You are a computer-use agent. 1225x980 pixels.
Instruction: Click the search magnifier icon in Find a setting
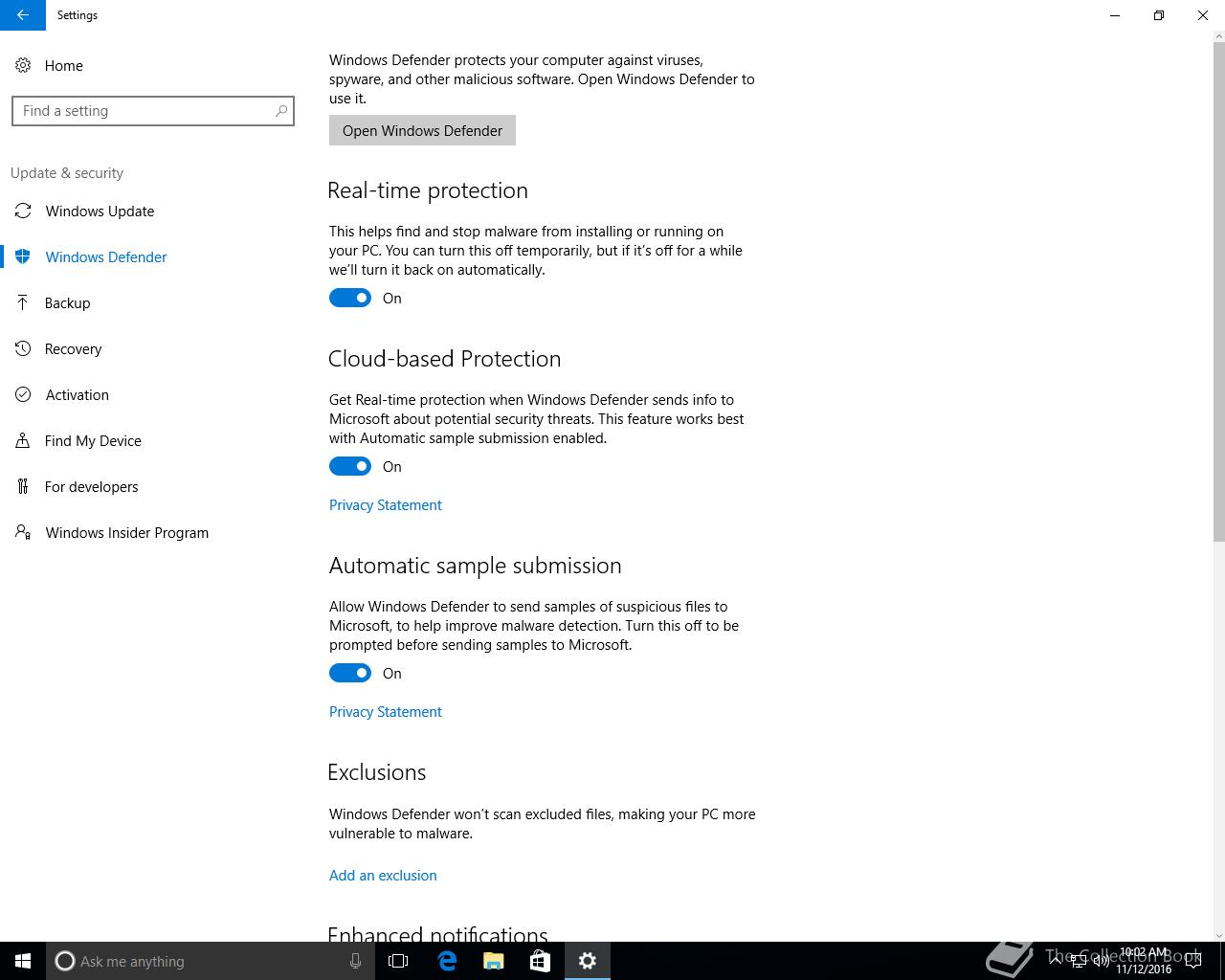(281, 111)
